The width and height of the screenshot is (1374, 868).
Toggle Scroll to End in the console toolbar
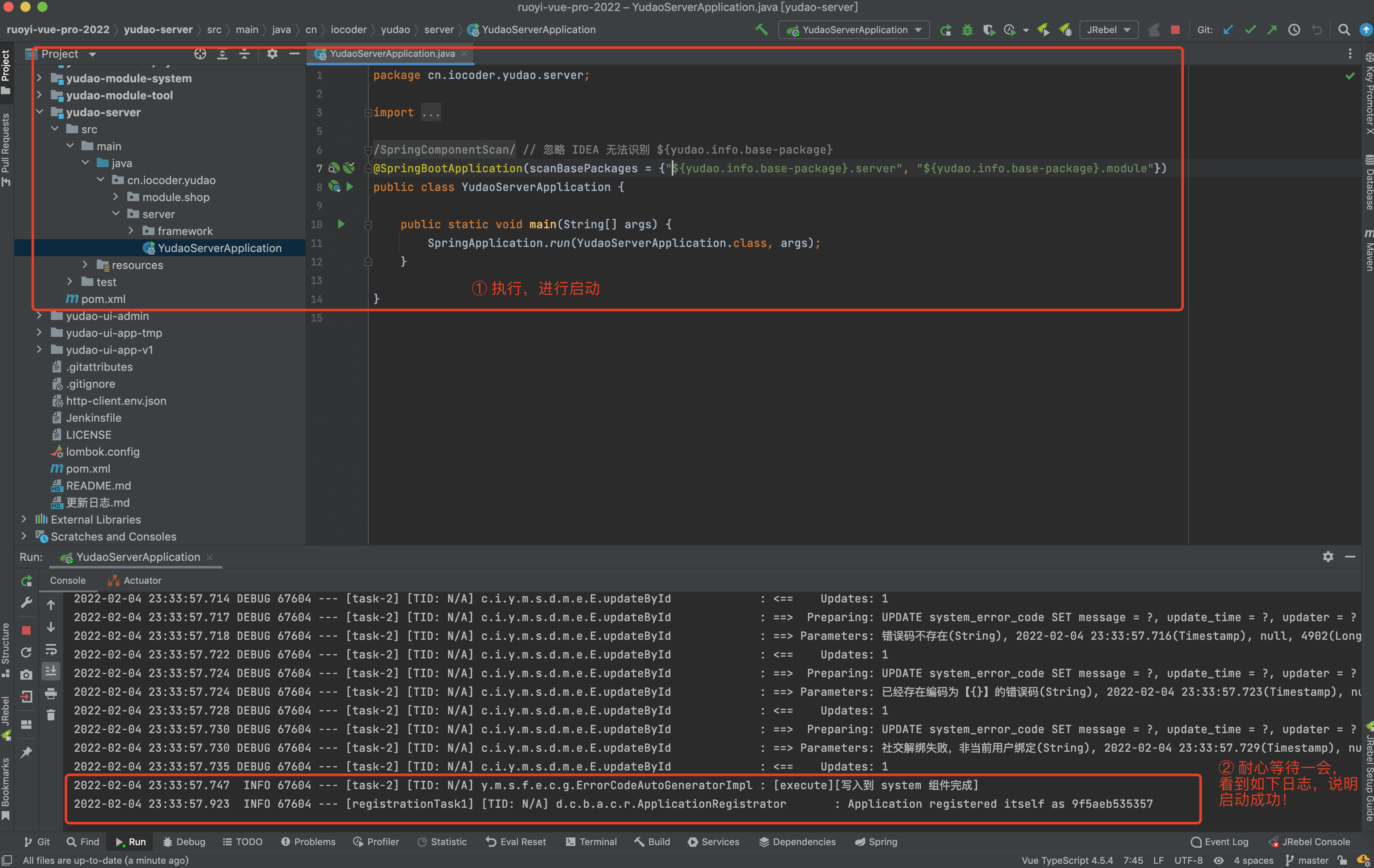pyautogui.click(x=51, y=671)
